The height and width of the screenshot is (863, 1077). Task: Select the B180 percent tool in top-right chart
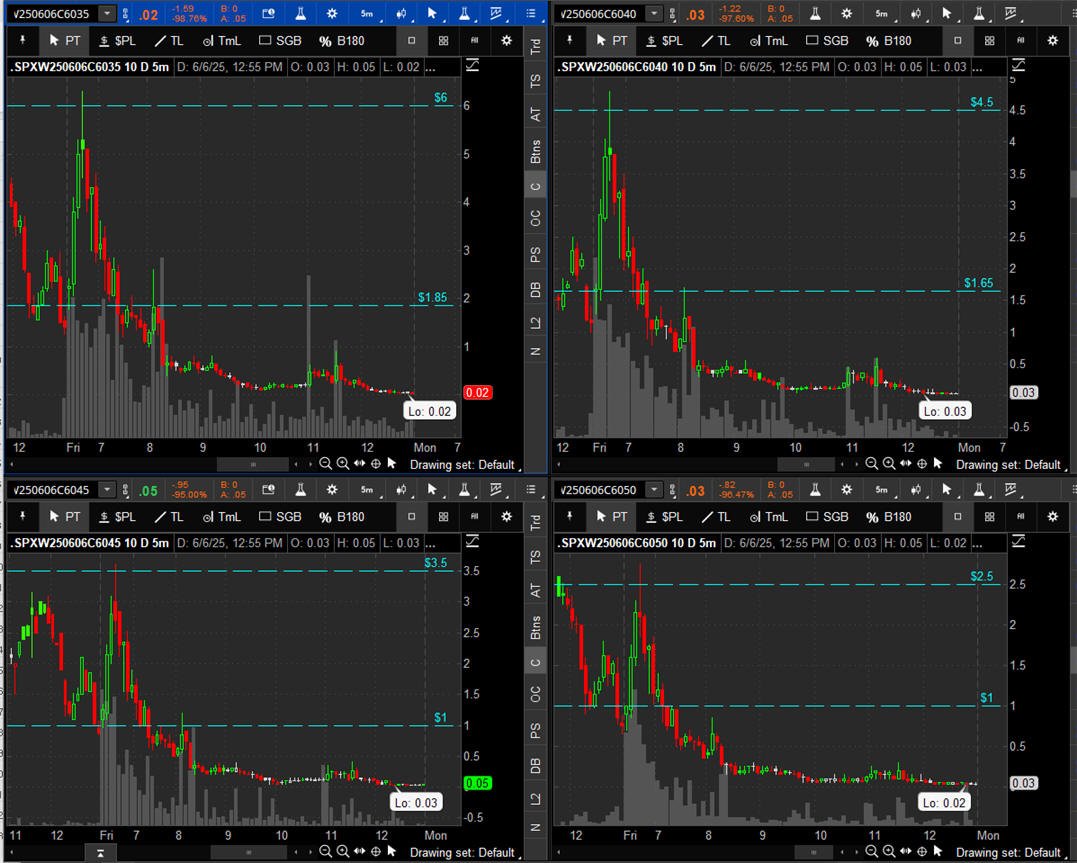[891, 41]
